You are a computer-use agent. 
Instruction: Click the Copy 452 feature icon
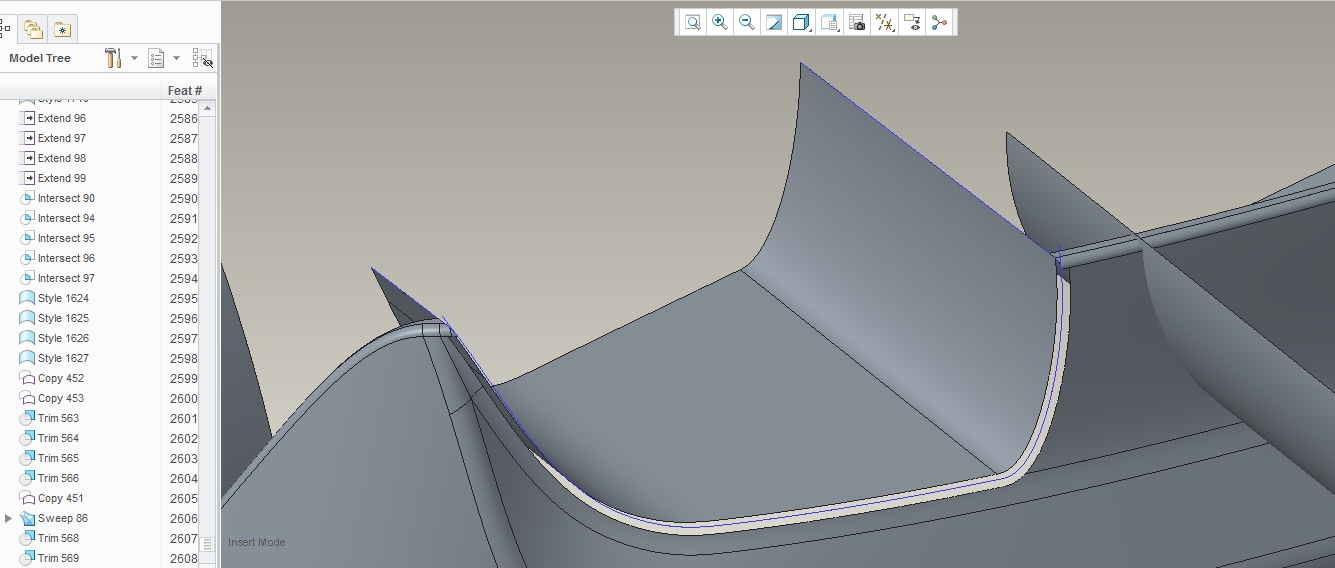point(27,378)
